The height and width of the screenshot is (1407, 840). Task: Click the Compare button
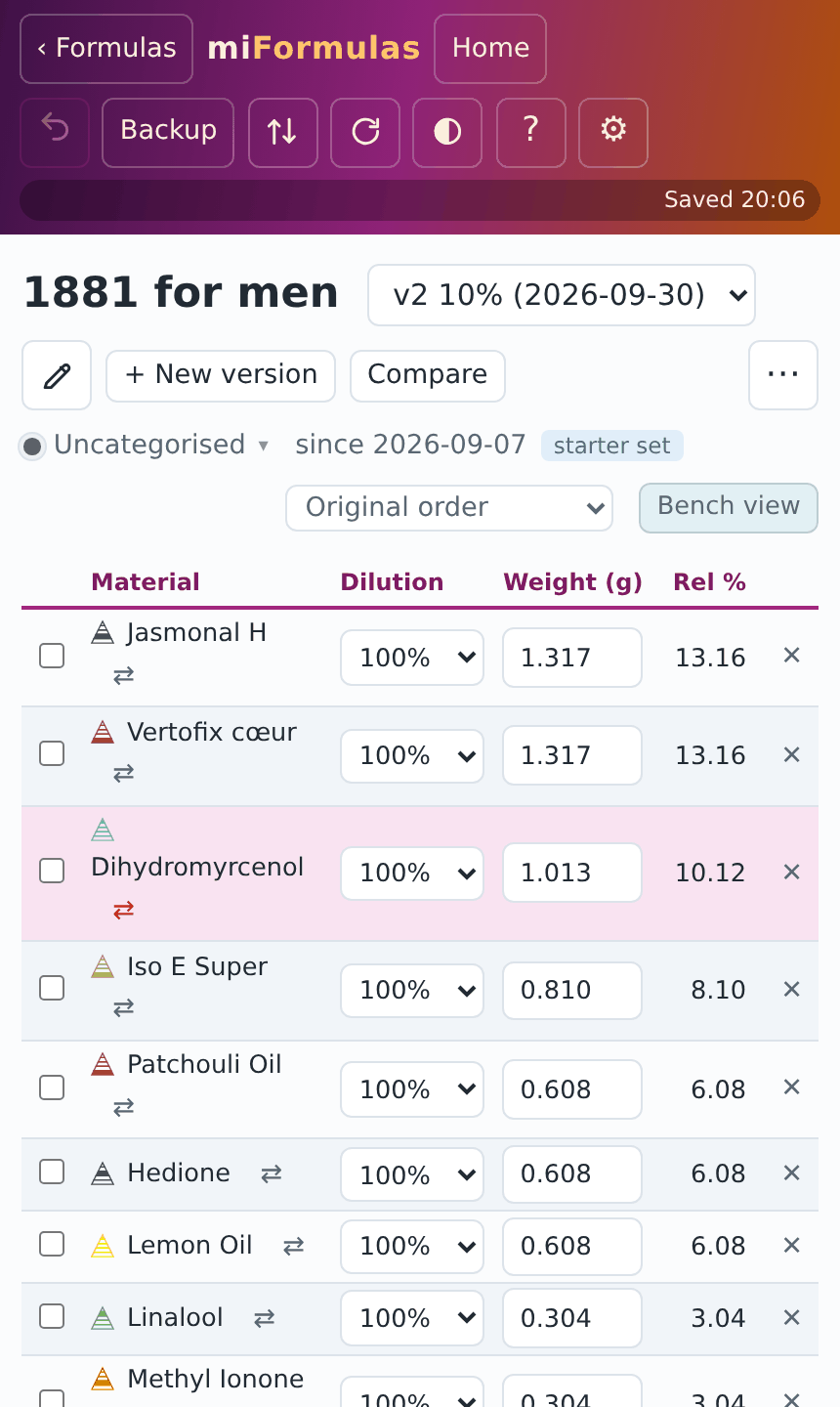pos(428,375)
